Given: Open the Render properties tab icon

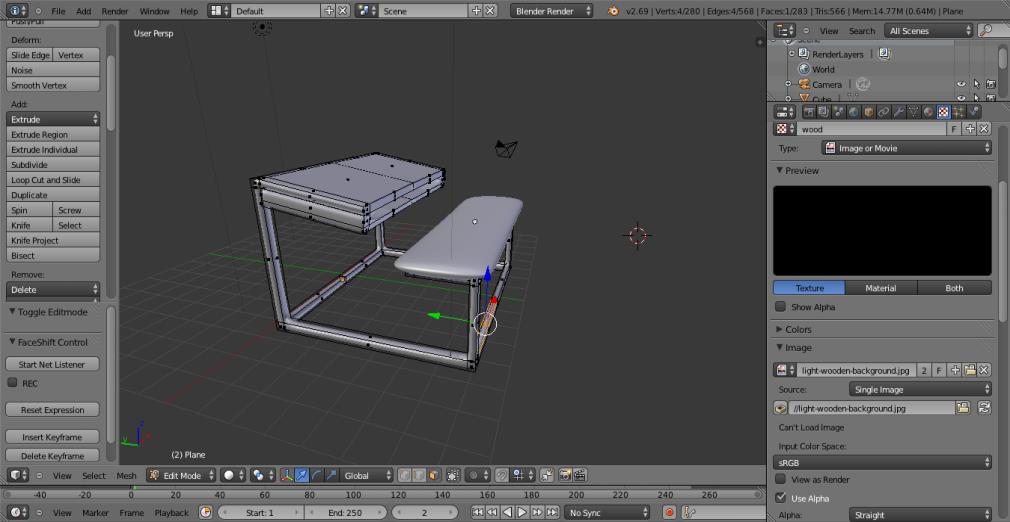Looking at the screenshot, I should point(809,112).
